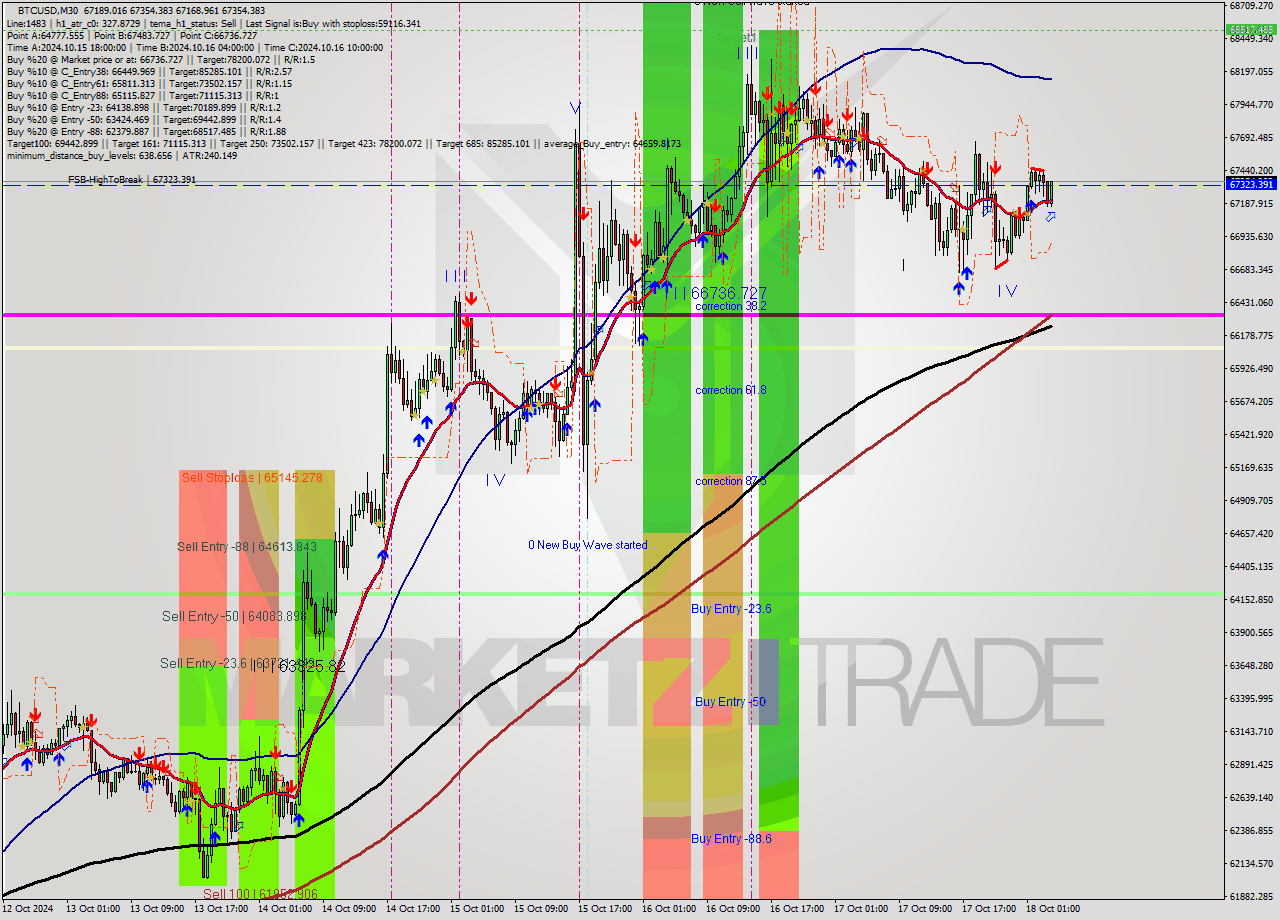Select 'Buy %20 @ Entry -88: 62379.887' line
The width and height of the screenshot is (1280, 920).
(79, 131)
